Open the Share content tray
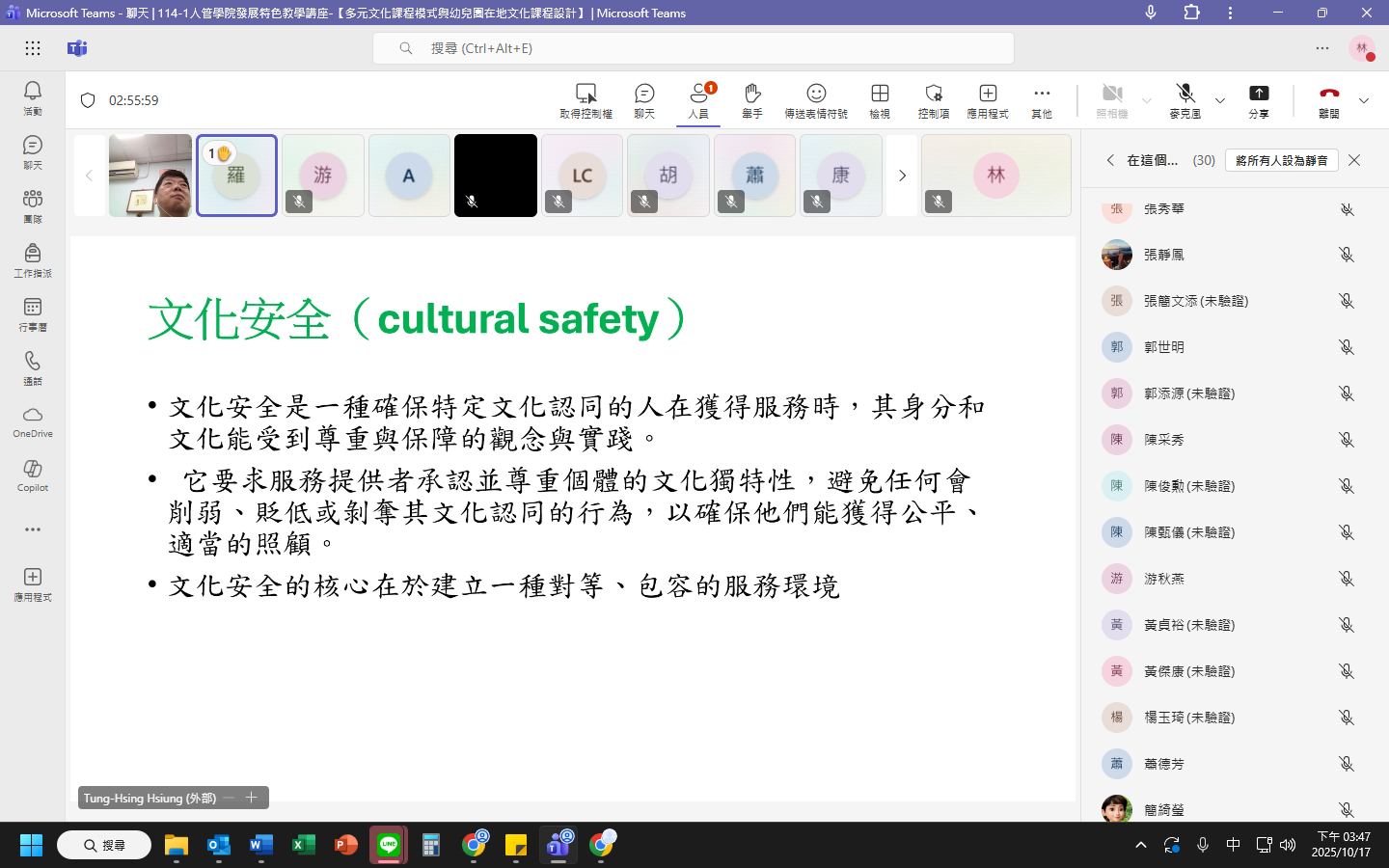This screenshot has width=1389, height=868. pos(1259,99)
